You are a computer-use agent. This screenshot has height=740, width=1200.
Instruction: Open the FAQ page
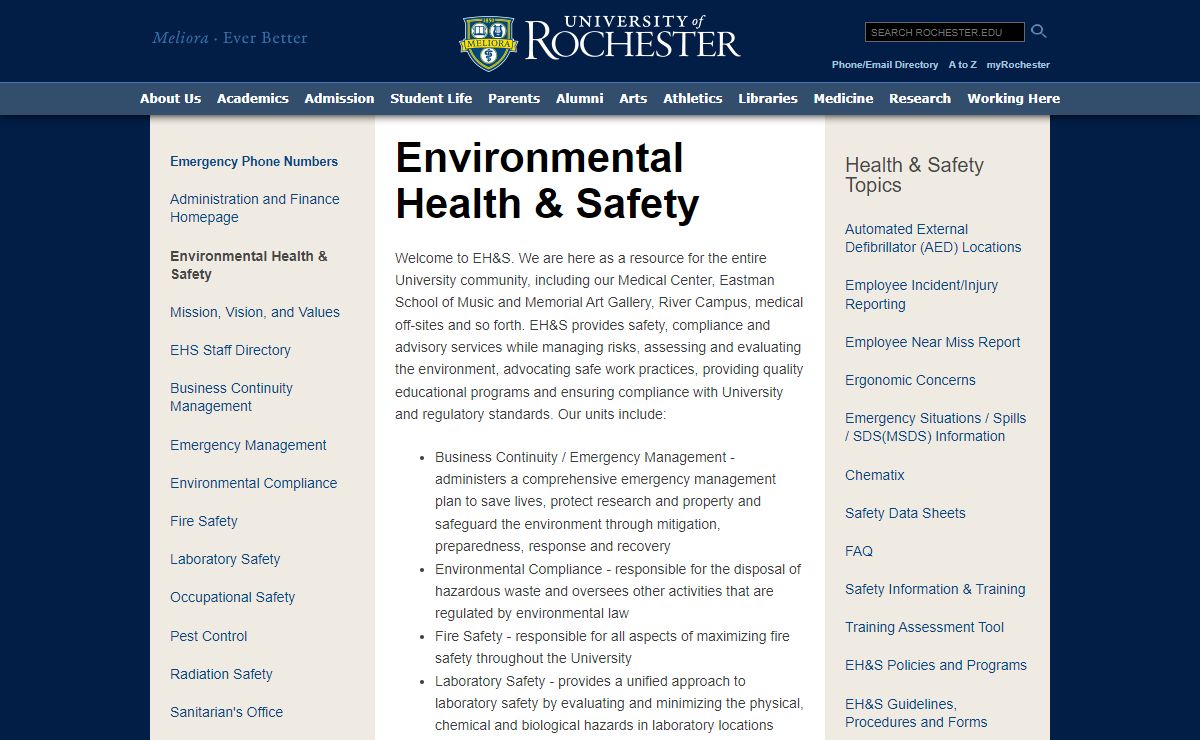(858, 551)
